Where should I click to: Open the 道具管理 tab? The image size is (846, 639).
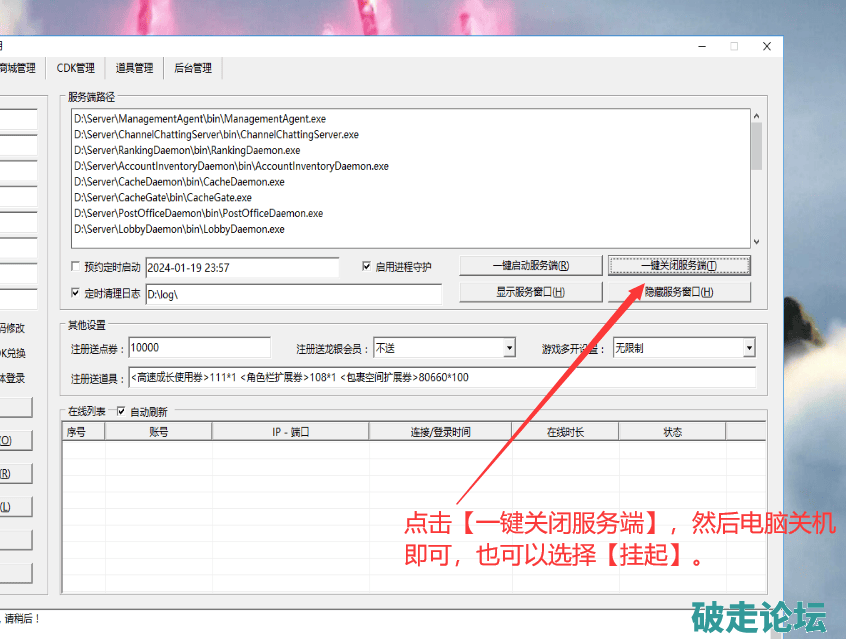135,68
